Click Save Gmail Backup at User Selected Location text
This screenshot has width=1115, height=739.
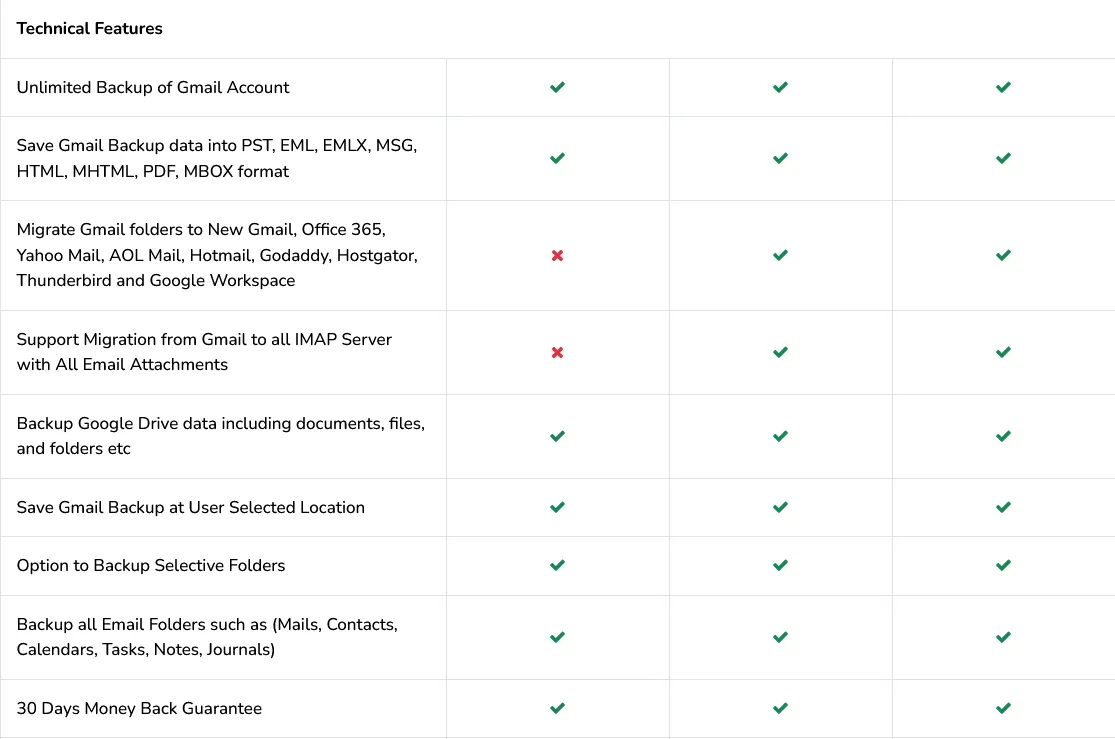[x=190, y=507]
